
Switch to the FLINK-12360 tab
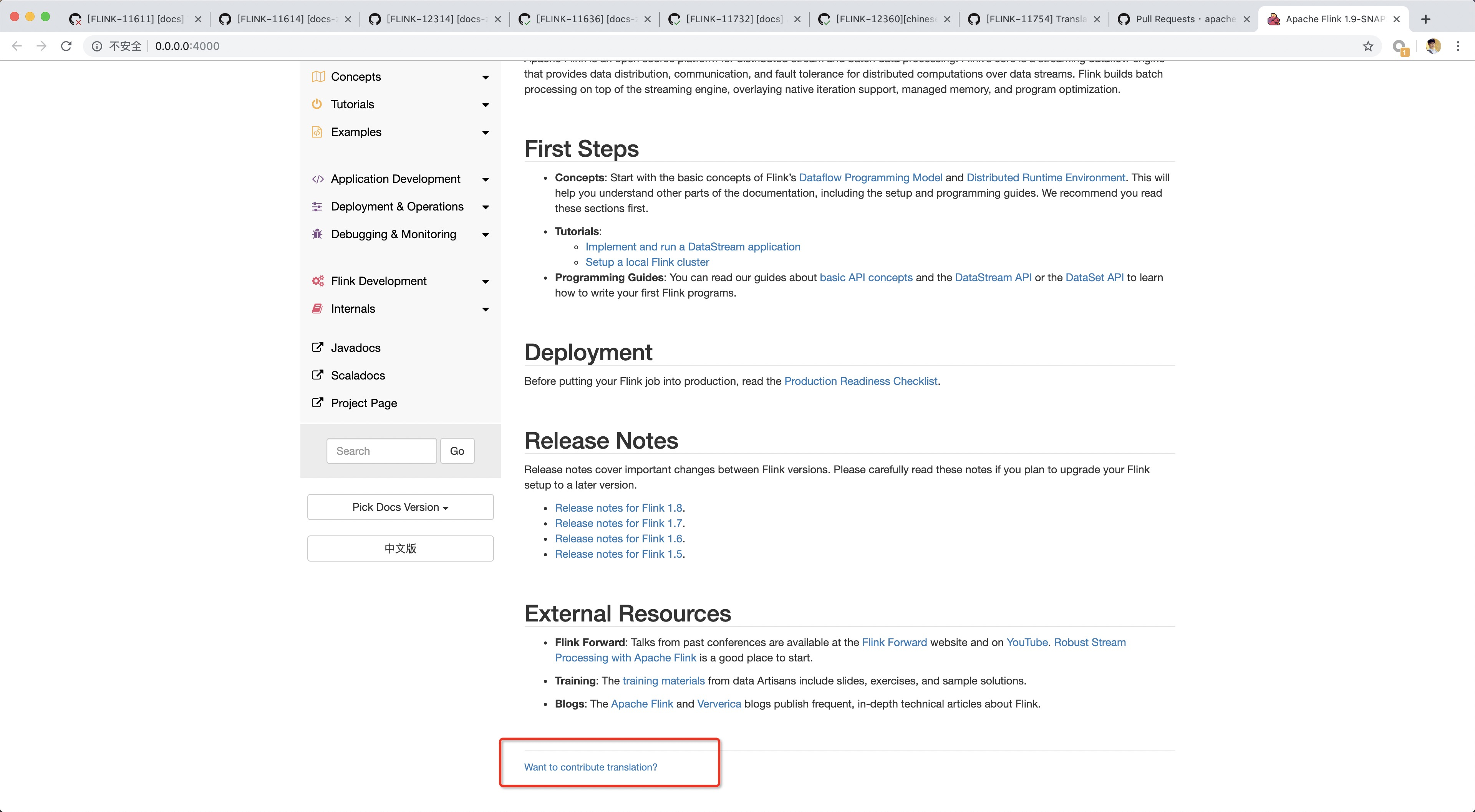pos(885,19)
